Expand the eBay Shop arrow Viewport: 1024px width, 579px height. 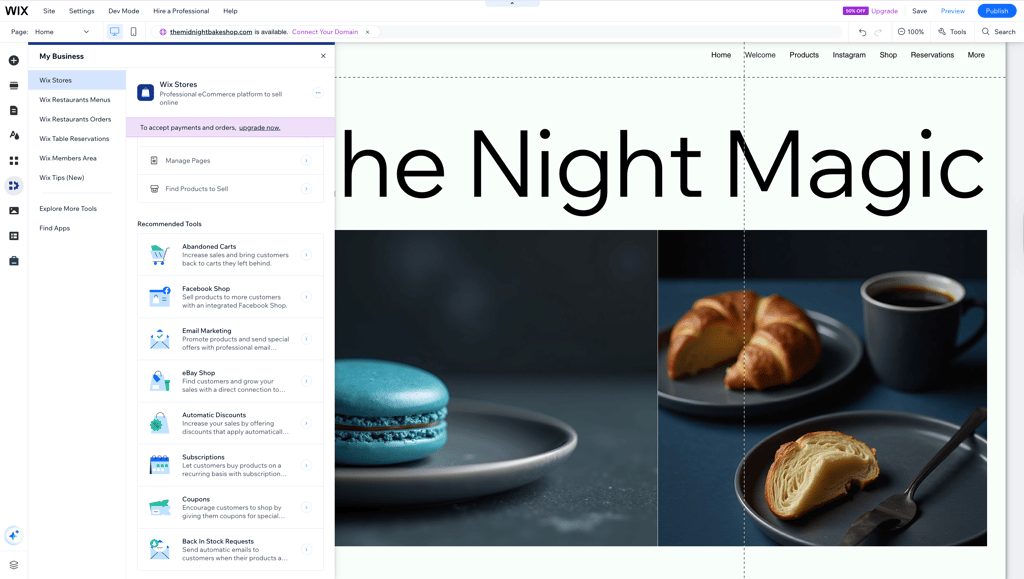point(306,381)
